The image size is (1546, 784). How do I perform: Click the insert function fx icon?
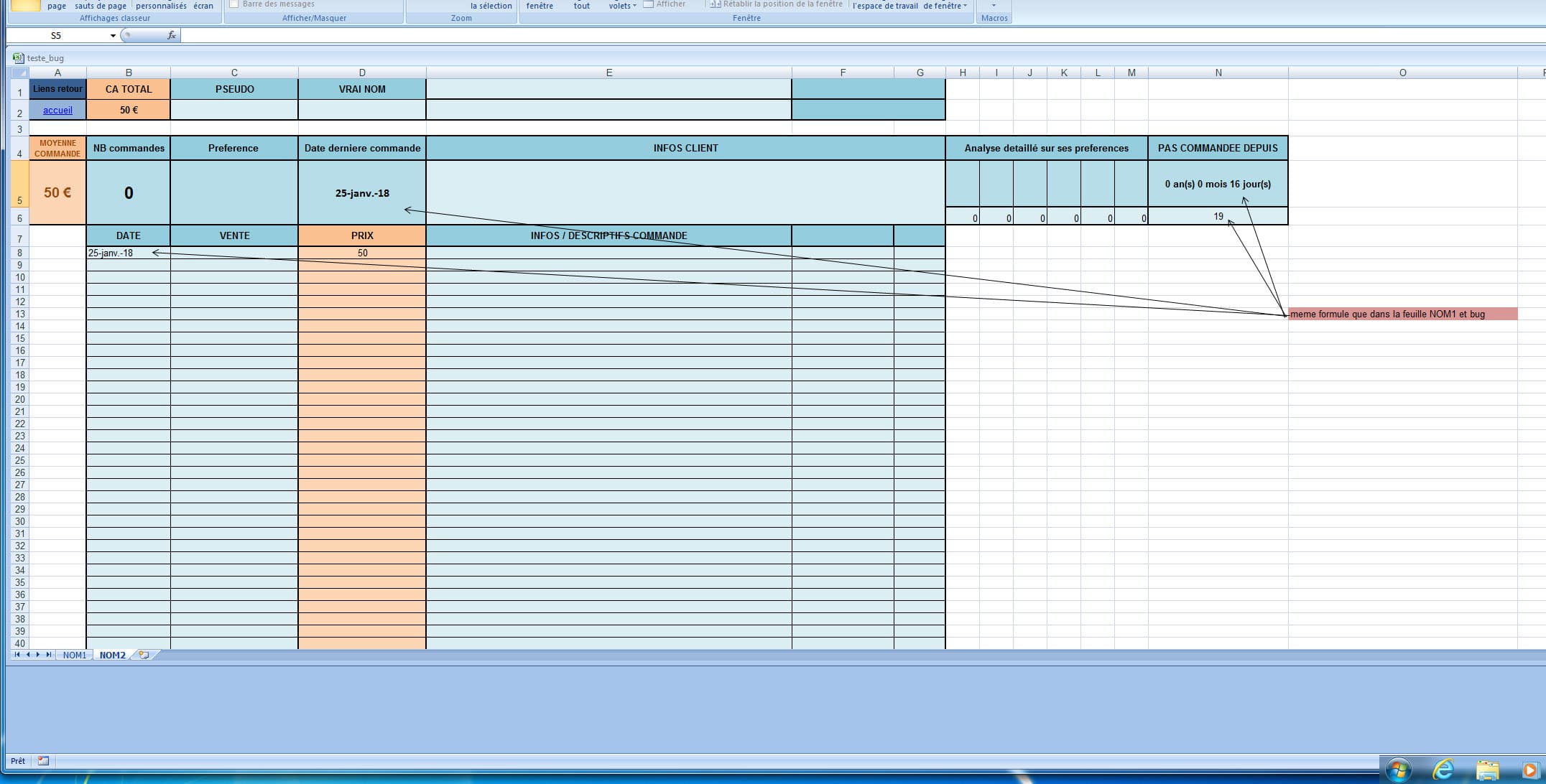tap(171, 35)
